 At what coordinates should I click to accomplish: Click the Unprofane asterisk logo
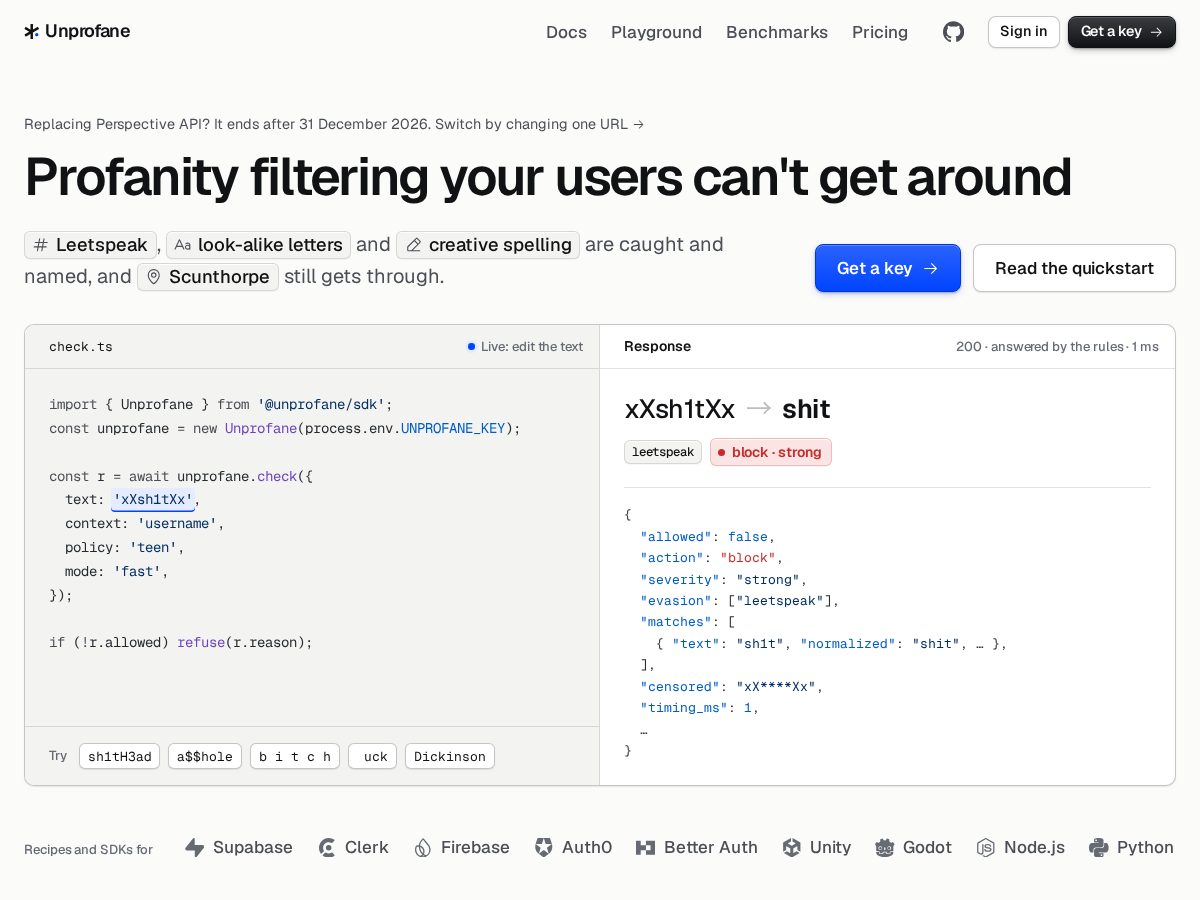coord(32,31)
